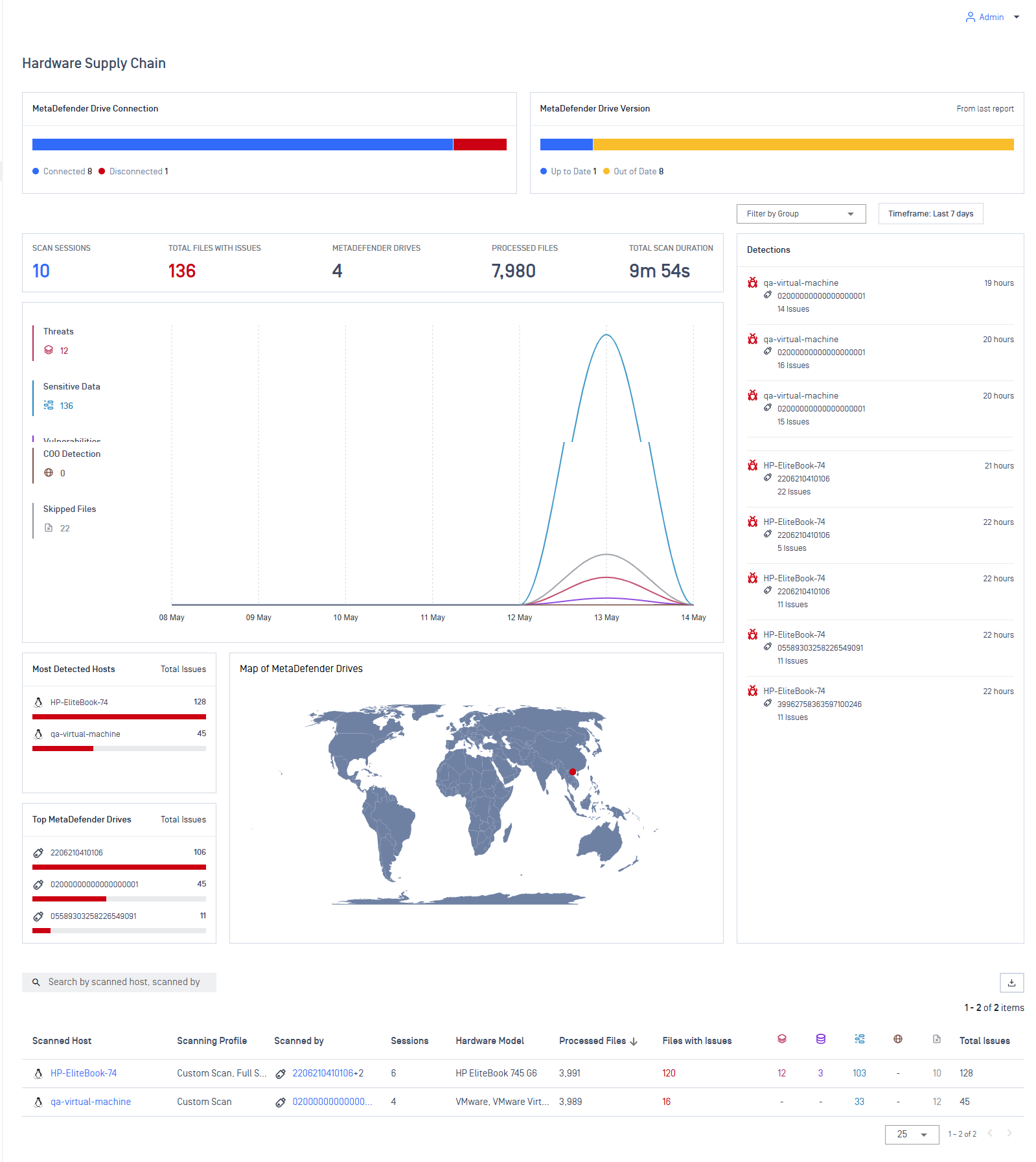Click drive icon beside 0558930325822654909​1 in Top Drives
Image resolution: width=1036 pixels, height=1162 pixels.
coord(38,916)
